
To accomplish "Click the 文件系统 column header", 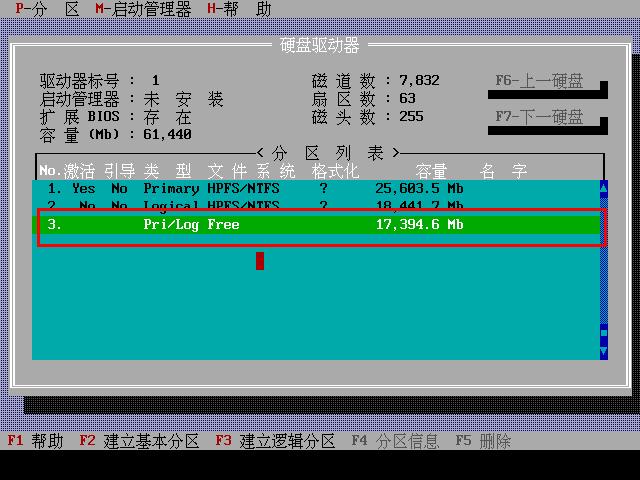I will 251,171.
